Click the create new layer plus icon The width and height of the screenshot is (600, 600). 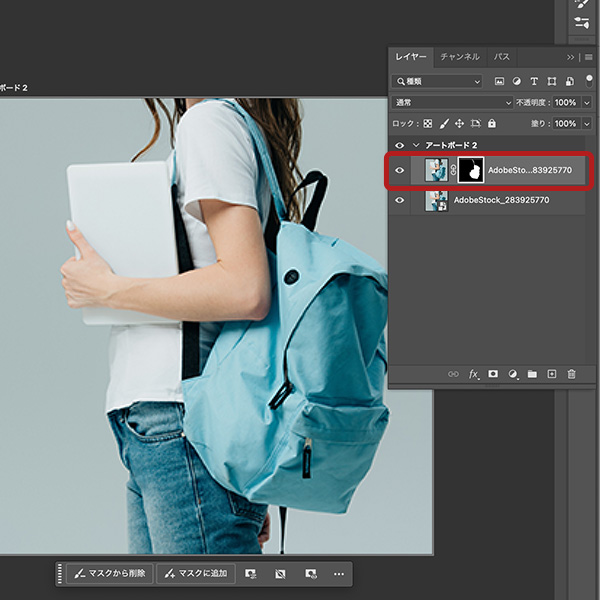pos(551,374)
